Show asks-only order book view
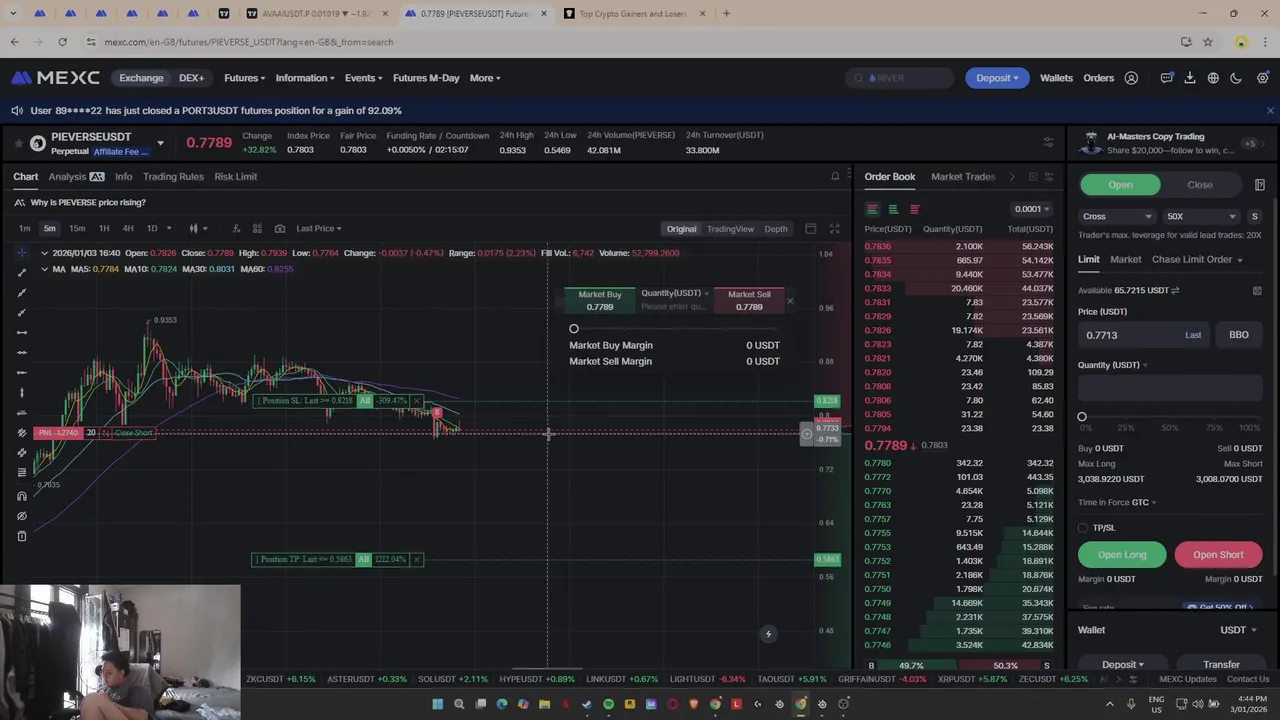1280x720 pixels. tap(914, 209)
